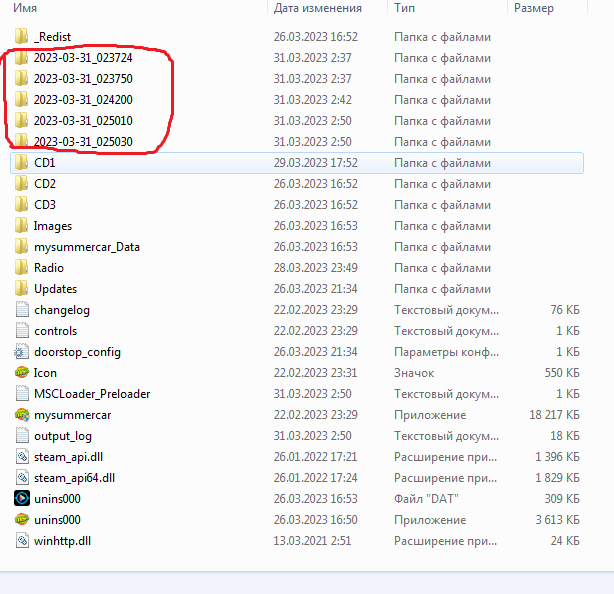Image resolution: width=614 pixels, height=594 pixels.
Task: Sort by the Размер column header
Action: pos(534,8)
